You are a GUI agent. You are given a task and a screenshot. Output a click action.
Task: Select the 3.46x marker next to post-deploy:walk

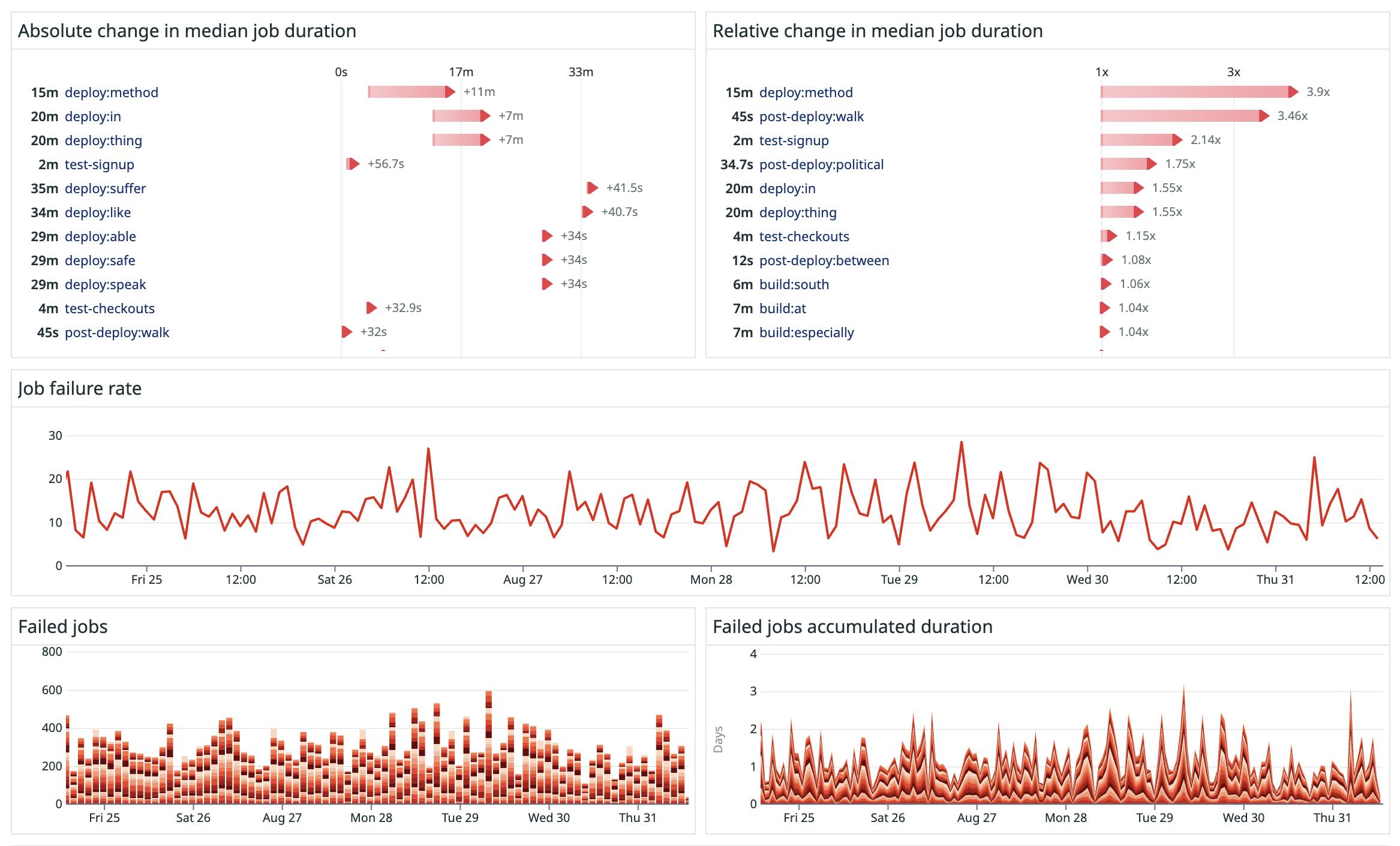1263,116
